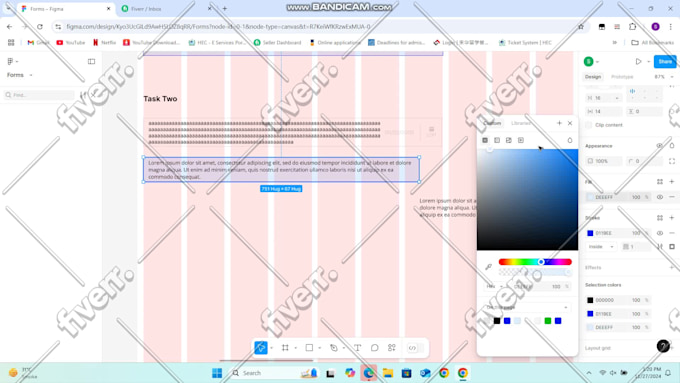This screenshot has width=680, height=383.
Task: Select Image fill type icon
Action: point(509,140)
